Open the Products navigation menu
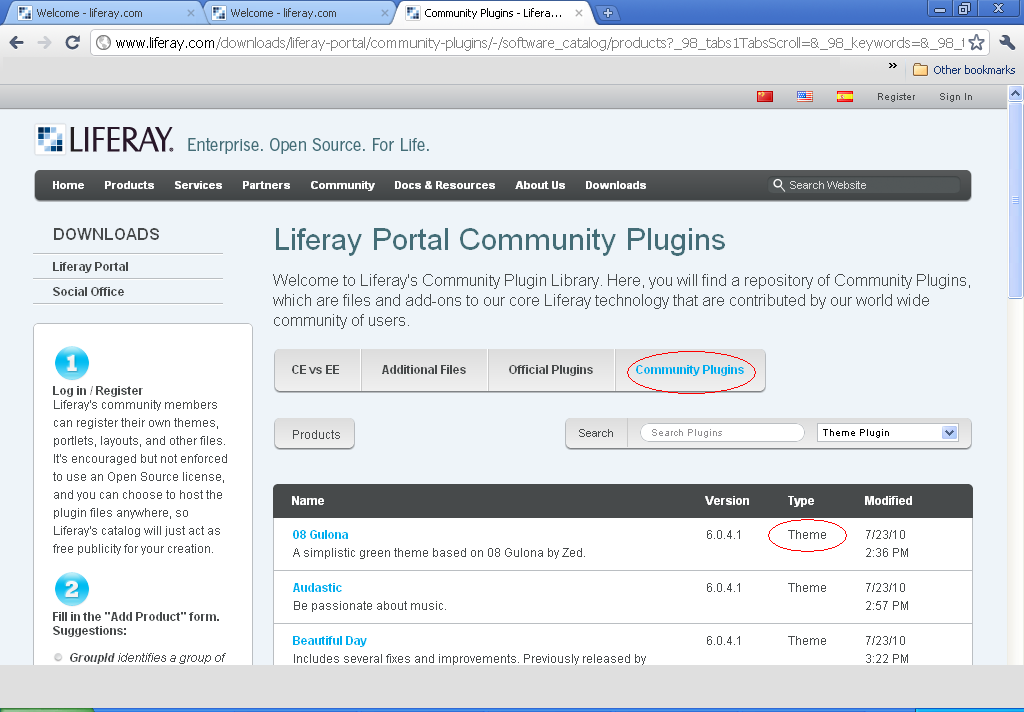The height and width of the screenshot is (712, 1024). coord(129,185)
